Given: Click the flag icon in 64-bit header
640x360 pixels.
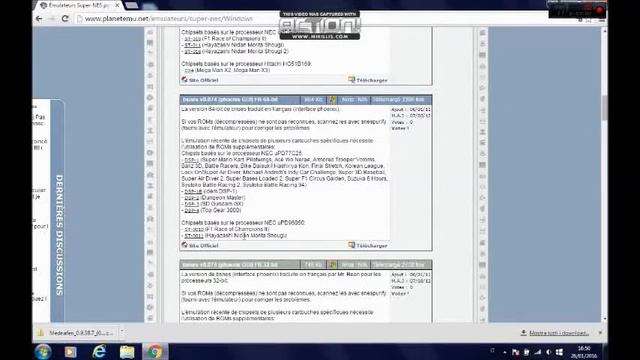Looking at the screenshot, I should (332, 100).
